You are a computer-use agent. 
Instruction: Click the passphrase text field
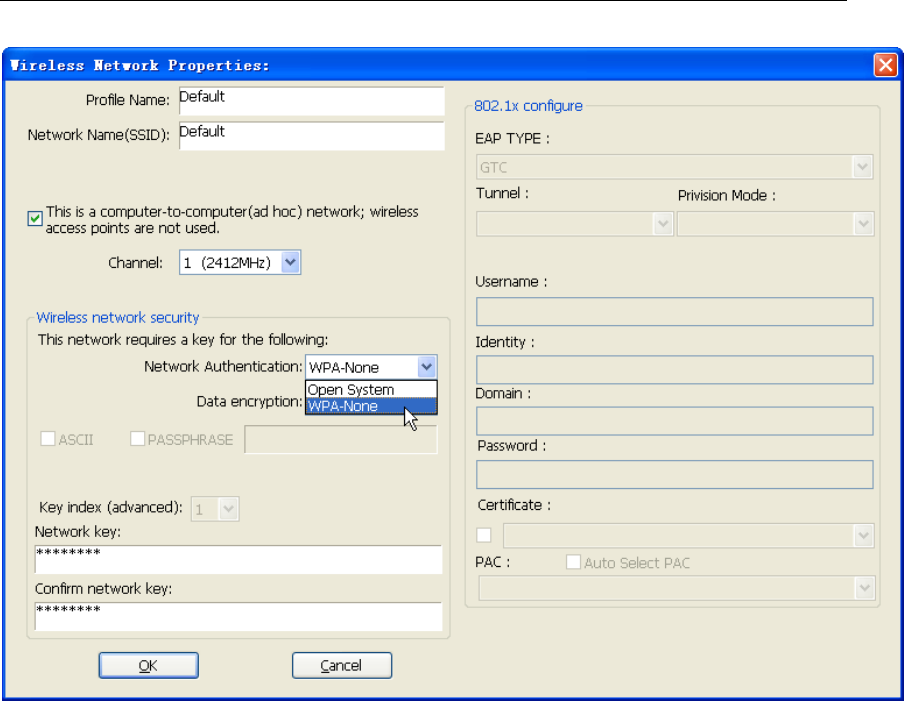coord(341,439)
